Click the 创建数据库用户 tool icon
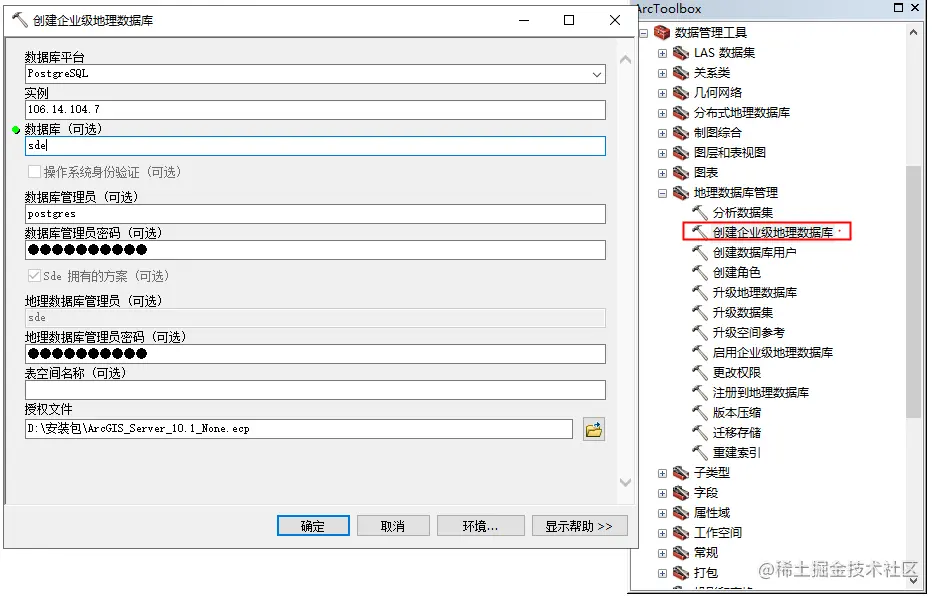This screenshot has width=937, height=598. (700, 253)
